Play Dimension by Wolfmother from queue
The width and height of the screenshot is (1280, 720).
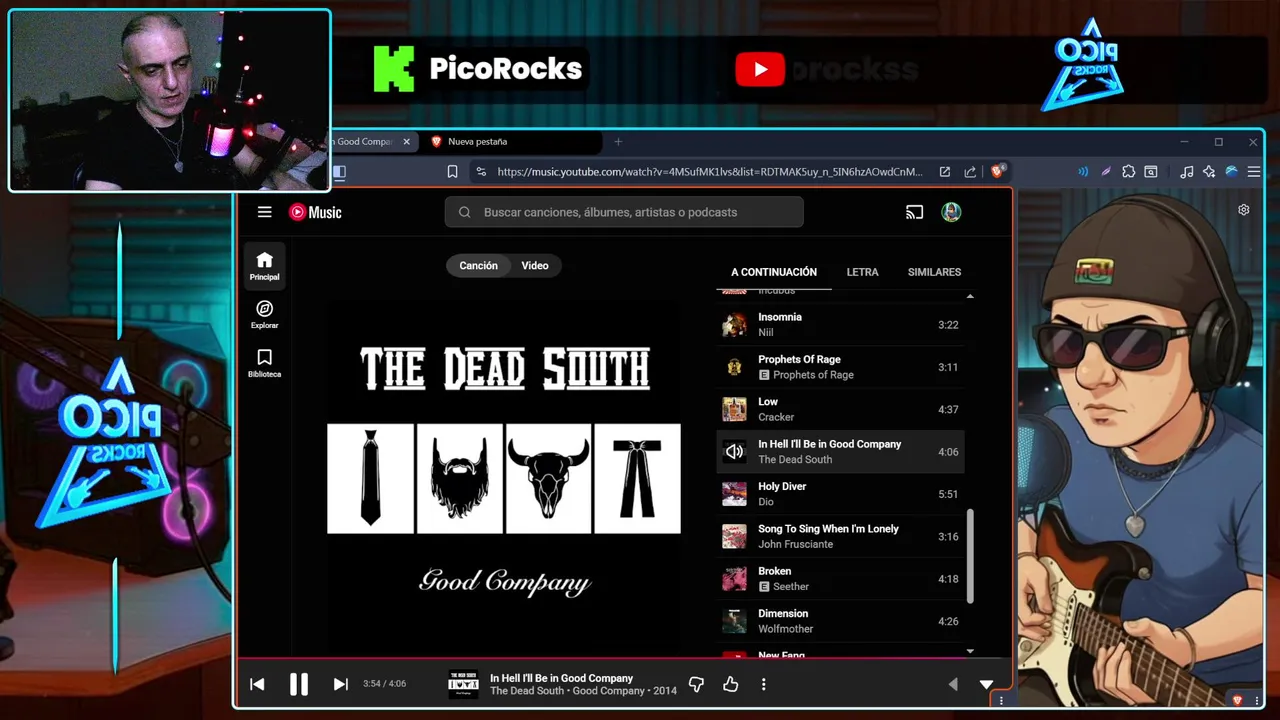[841, 621]
